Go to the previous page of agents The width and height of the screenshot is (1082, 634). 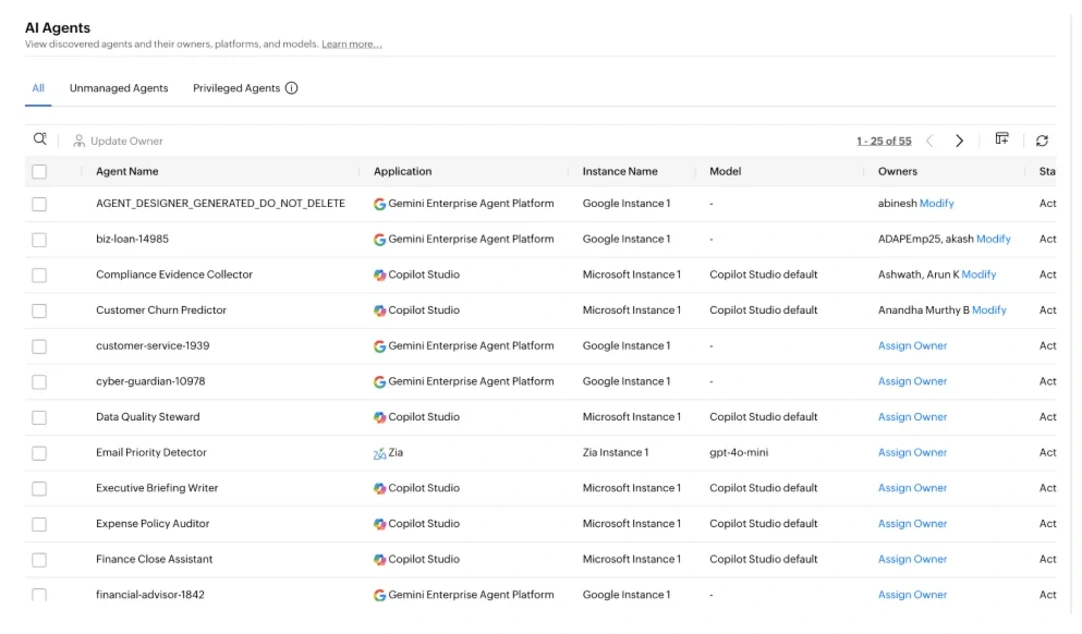point(929,141)
